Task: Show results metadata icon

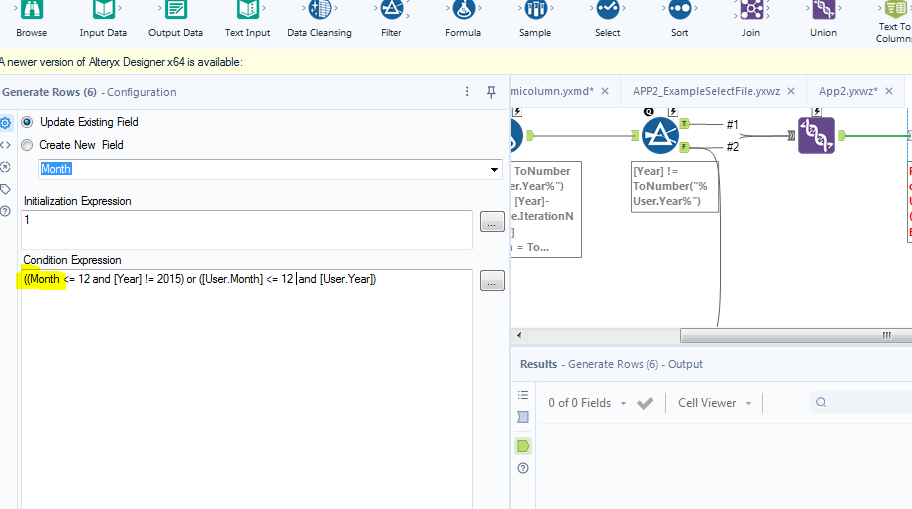Action: point(523,417)
